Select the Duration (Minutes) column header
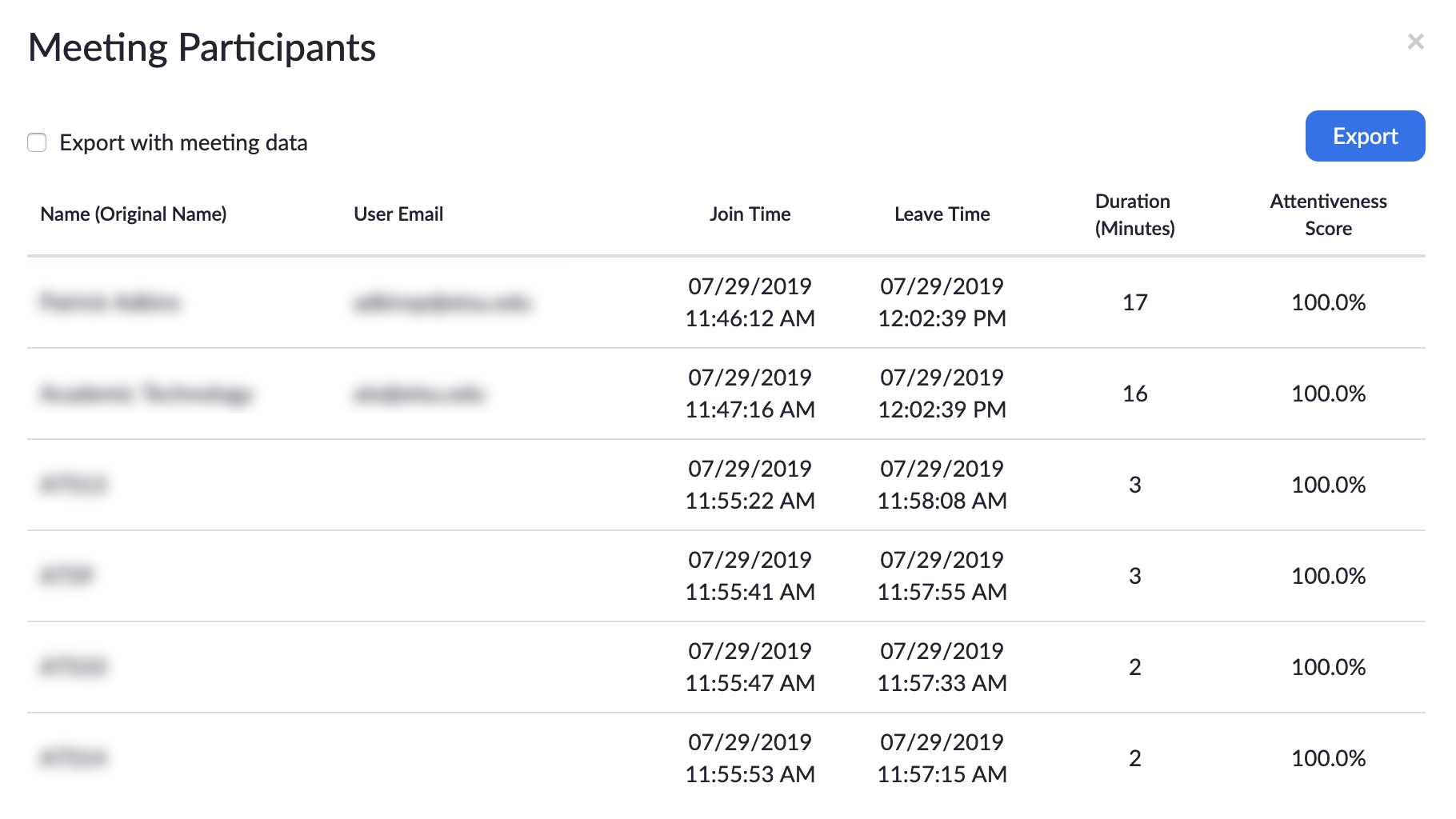 tap(1134, 214)
